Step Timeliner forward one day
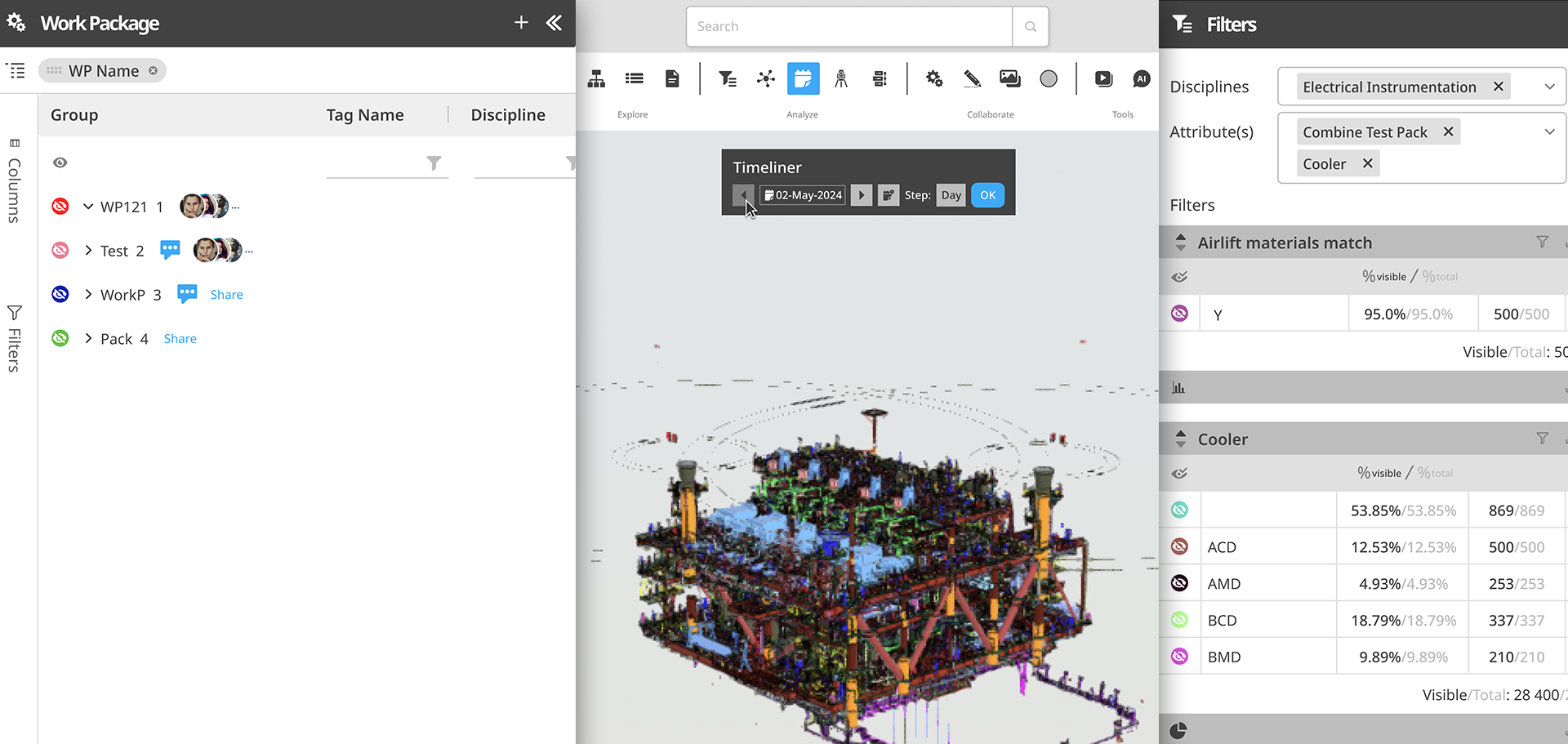This screenshot has width=1568, height=744. (861, 195)
